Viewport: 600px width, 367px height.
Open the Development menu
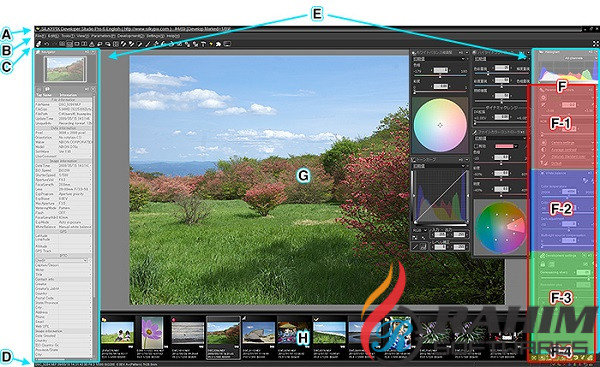pos(131,36)
